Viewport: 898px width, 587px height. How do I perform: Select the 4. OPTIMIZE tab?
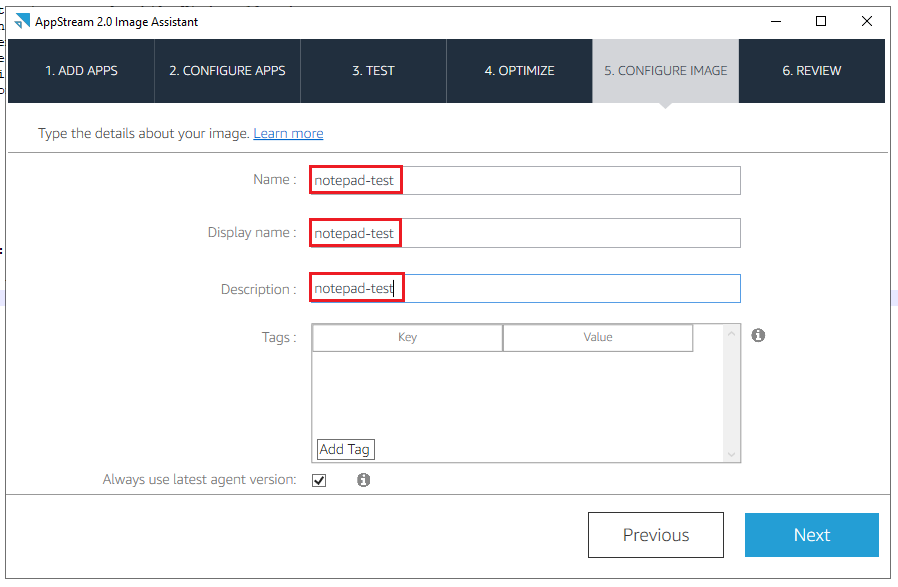[519, 71]
